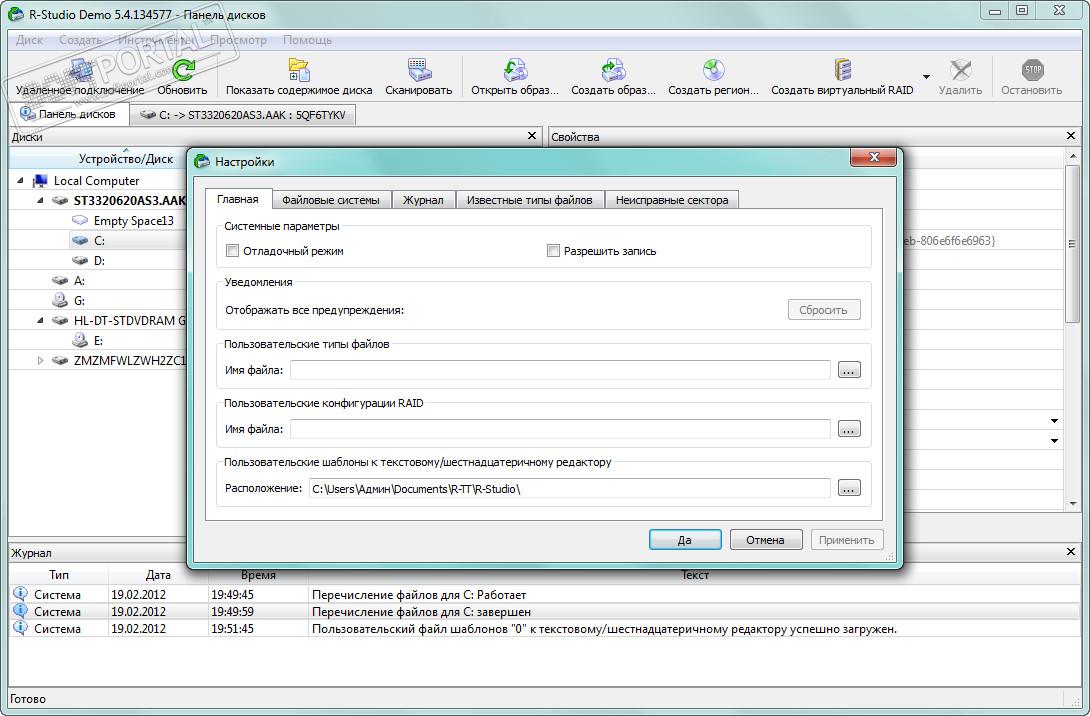Screen dimensions: 1090x716
Task: Select log row "Перечисление файлов для C: завершен"
Action: click(545, 612)
